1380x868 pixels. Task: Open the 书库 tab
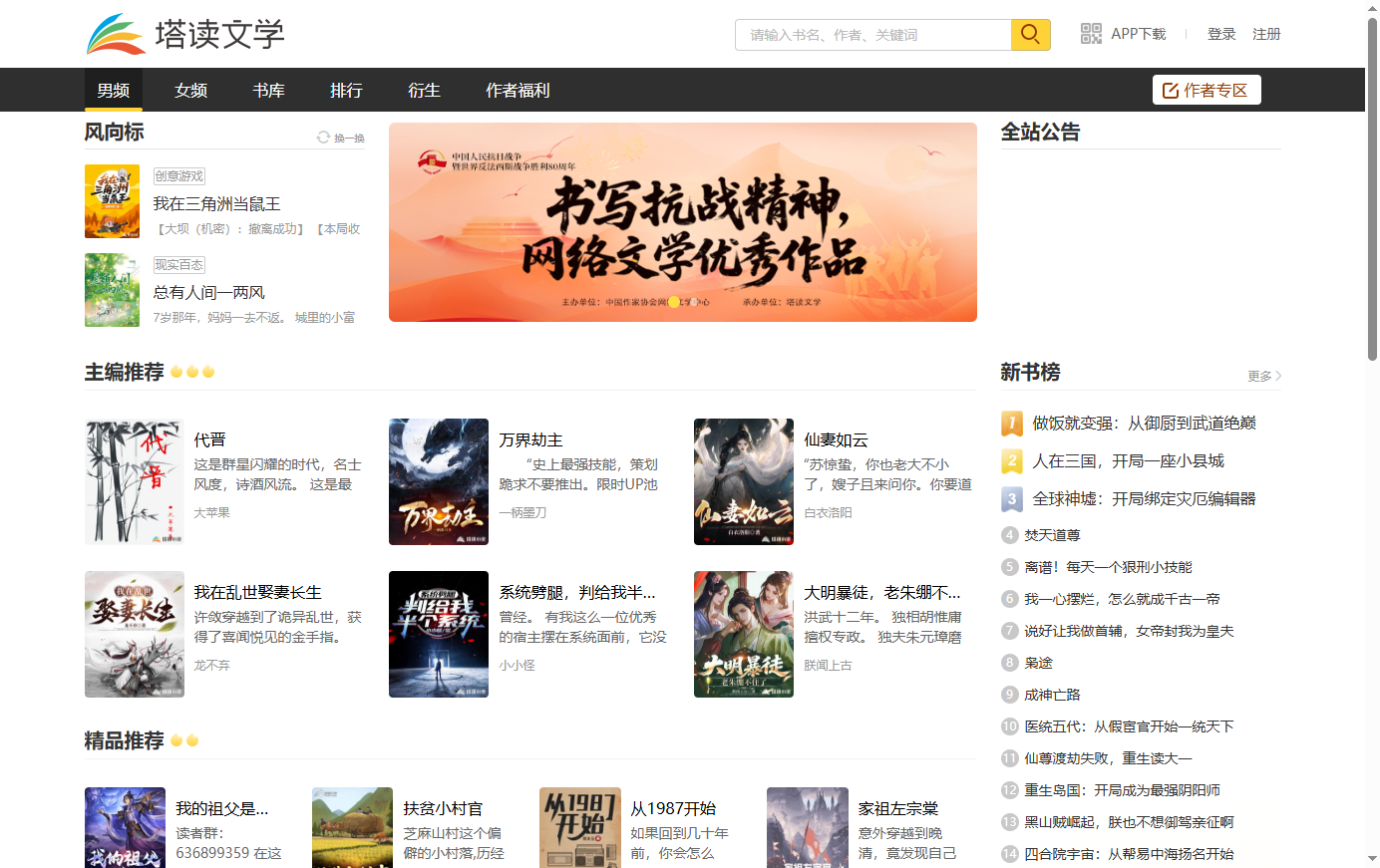click(x=269, y=90)
